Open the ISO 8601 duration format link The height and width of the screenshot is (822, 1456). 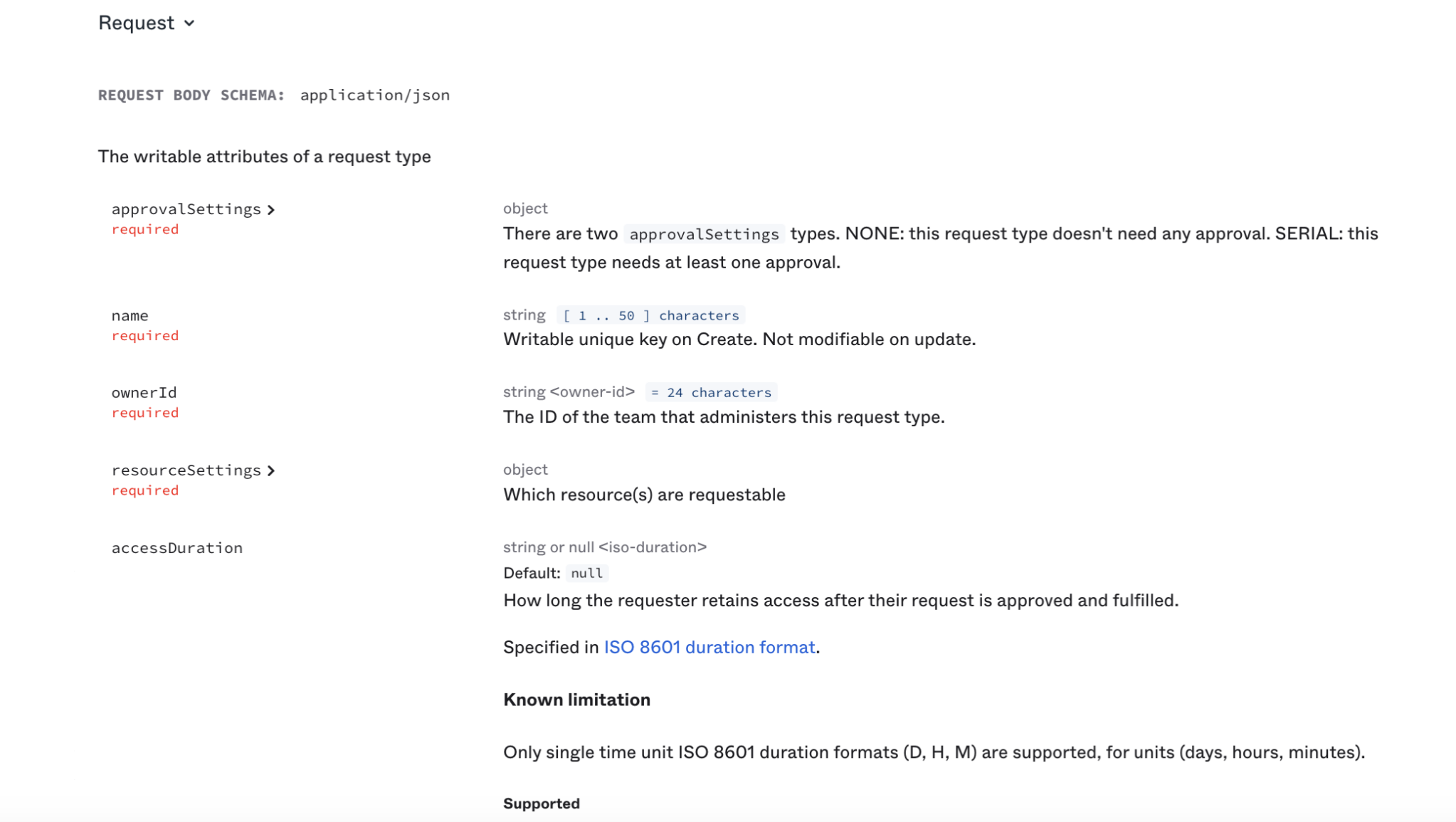pyautogui.click(x=709, y=647)
